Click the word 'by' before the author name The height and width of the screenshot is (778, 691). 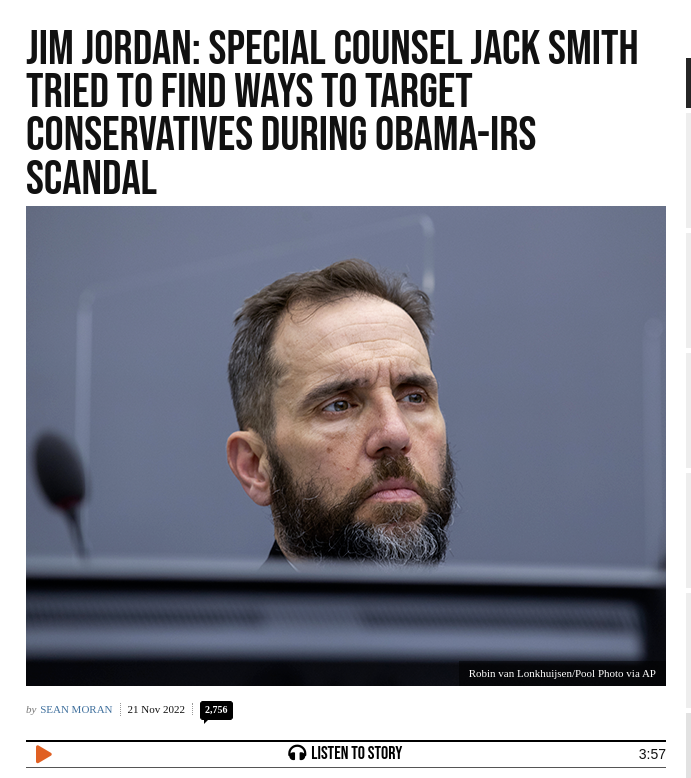[31, 710]
